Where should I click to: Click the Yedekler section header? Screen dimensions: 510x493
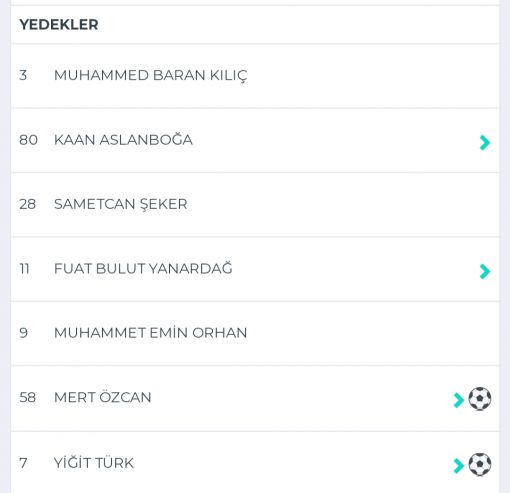pos(59,25)
